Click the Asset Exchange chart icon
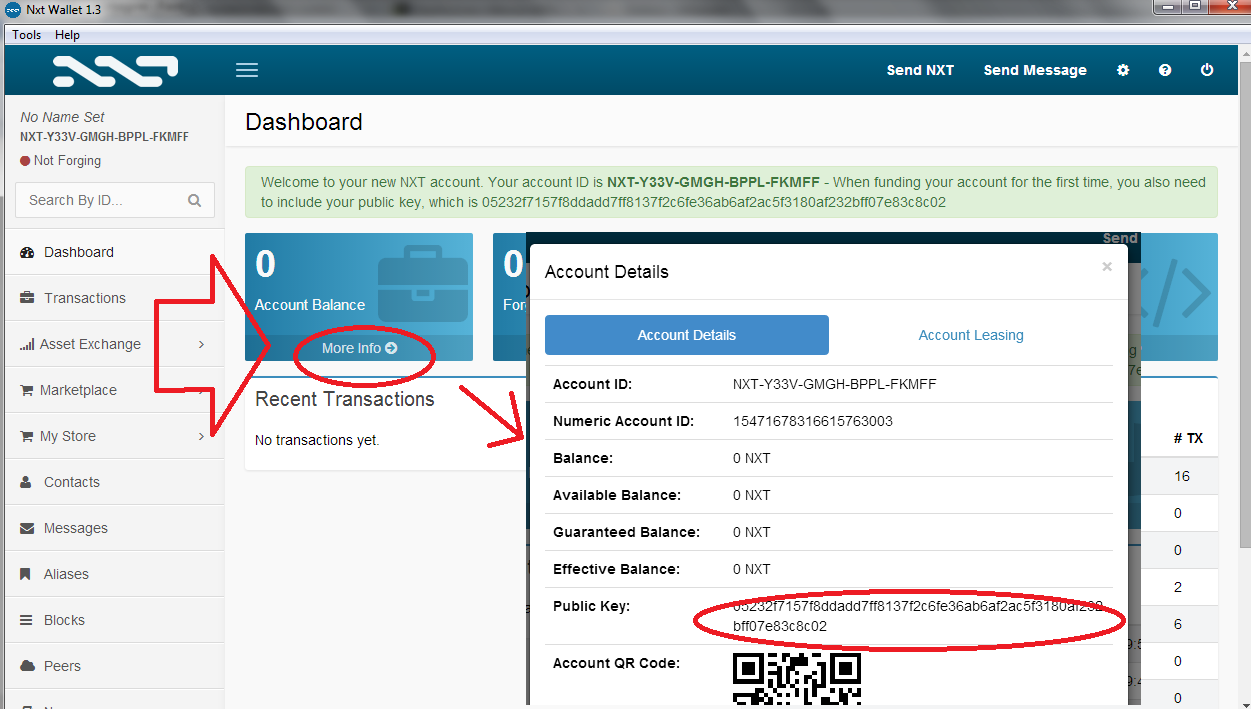This screenshot has height=709, width=1251. (x=27, y=344)
